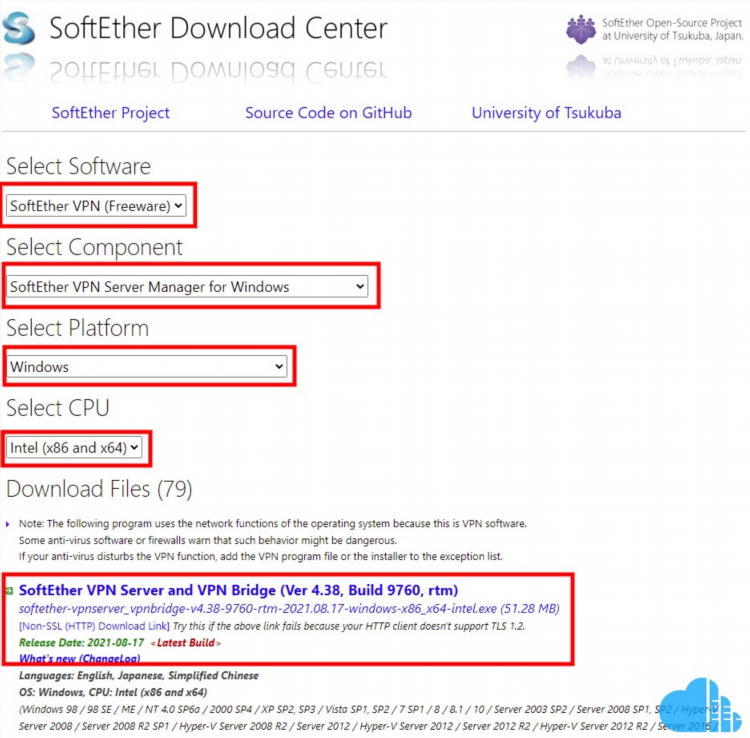The height and width of the screenshot is (738, 750).
Task: Click the Select Platform heading
Action: pyautogui.click(x=77, y=328)
